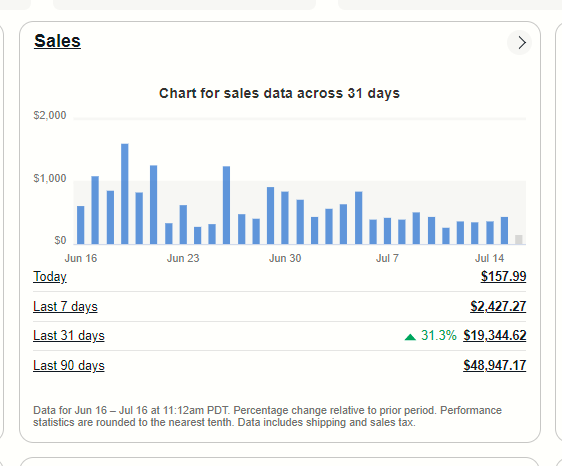Click the Jun 30 axis label
The width and height of the screenshot is (562, 466).
coord(285,258)
